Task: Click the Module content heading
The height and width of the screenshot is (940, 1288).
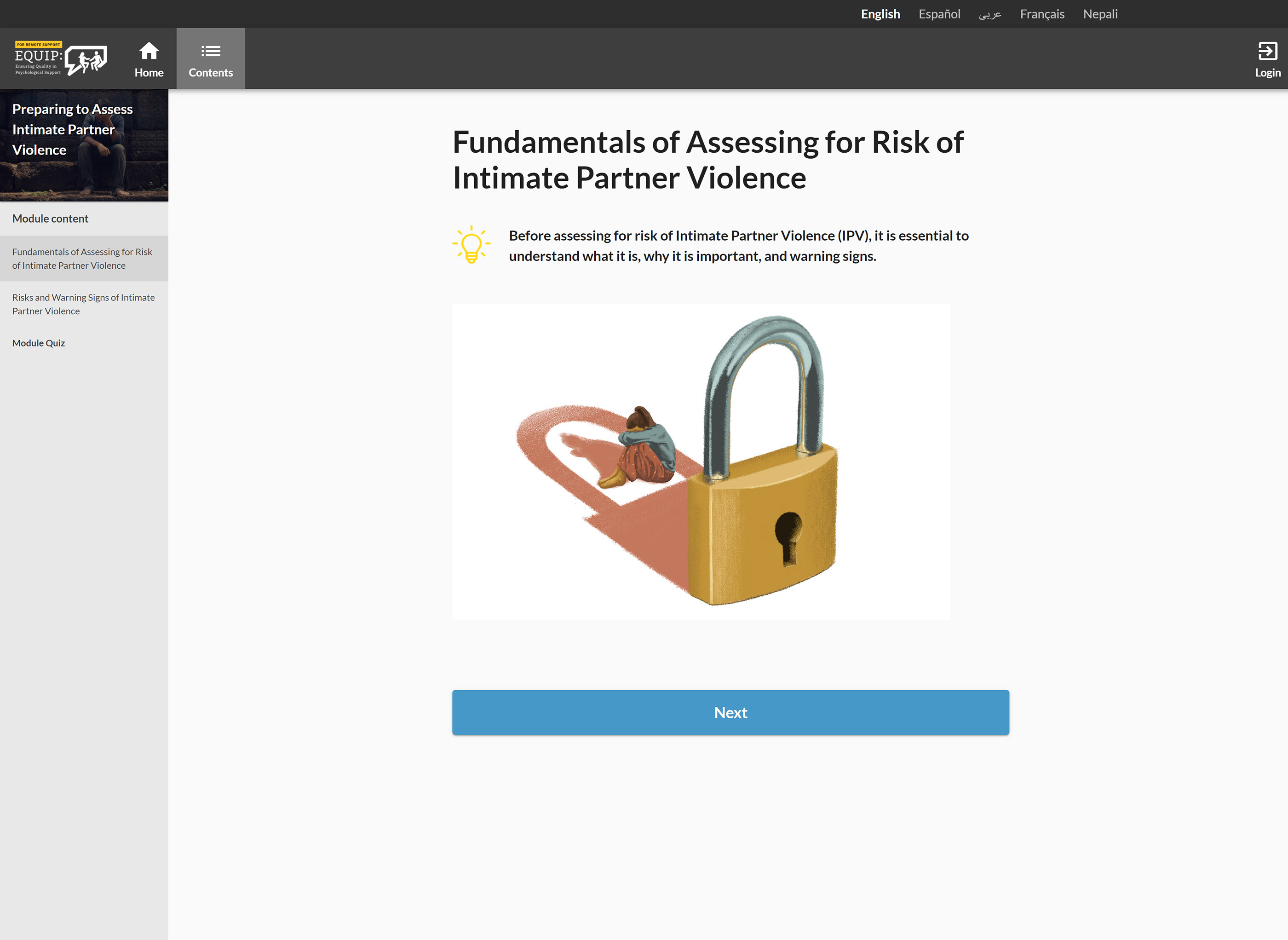Action: tap(50, 219)
